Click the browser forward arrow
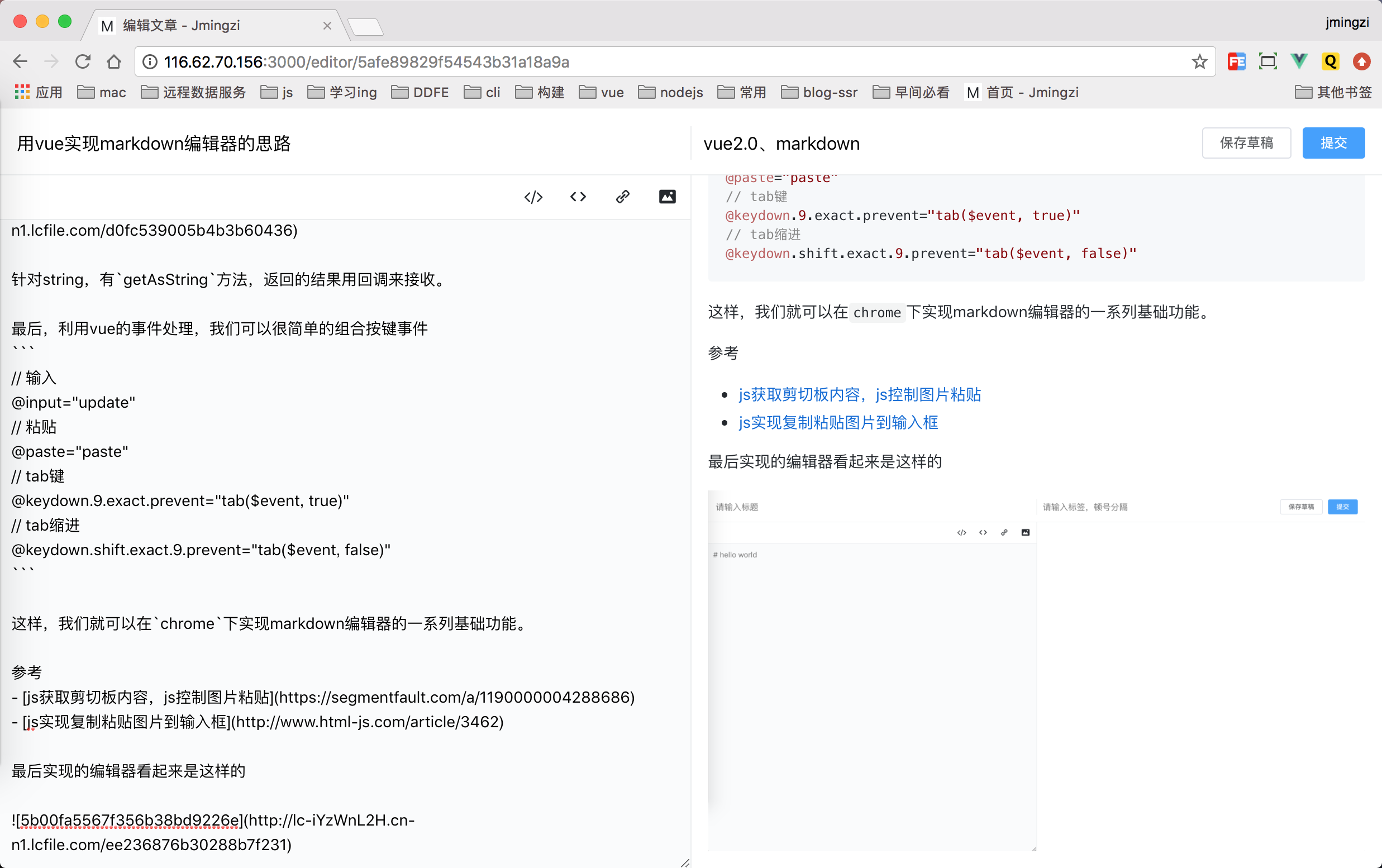 51,61
